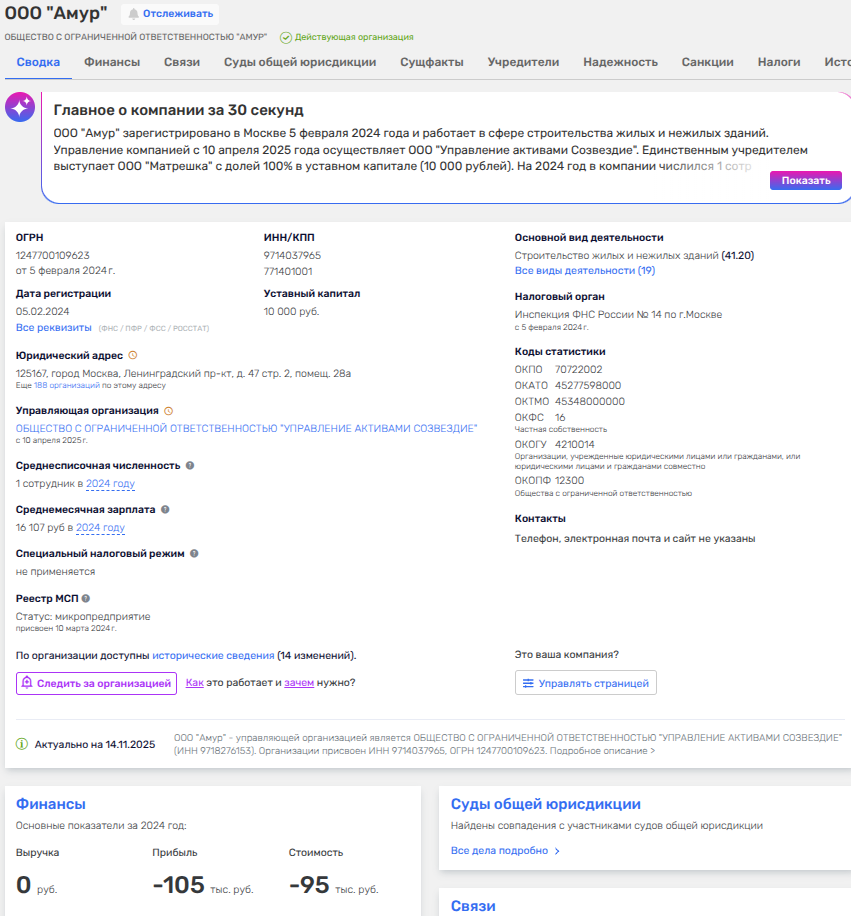Click the help icon next to Специальный налоговый режим
Screen dimensions: 851x916
tap(194, 553)
